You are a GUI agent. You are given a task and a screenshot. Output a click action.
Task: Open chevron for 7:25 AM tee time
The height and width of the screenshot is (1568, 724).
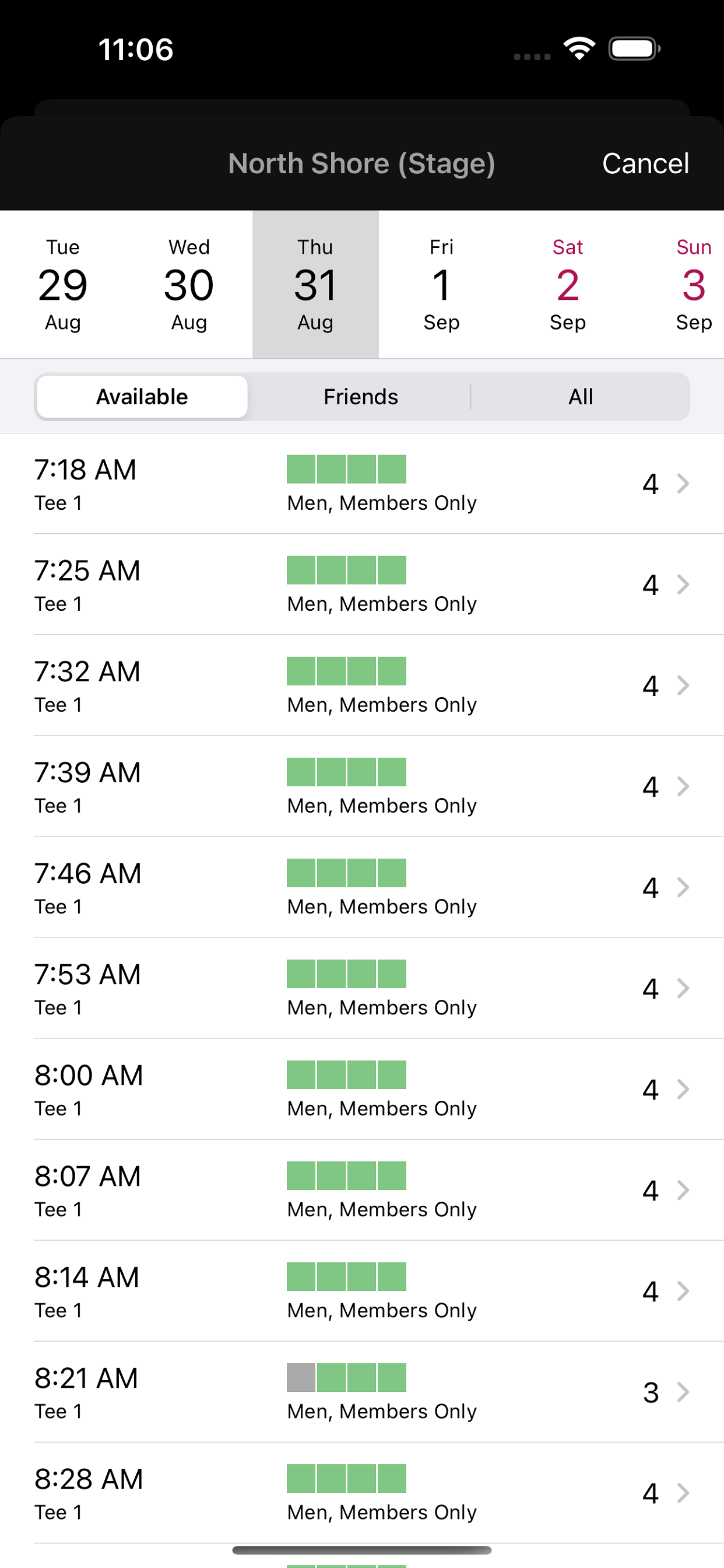point(683,584)
